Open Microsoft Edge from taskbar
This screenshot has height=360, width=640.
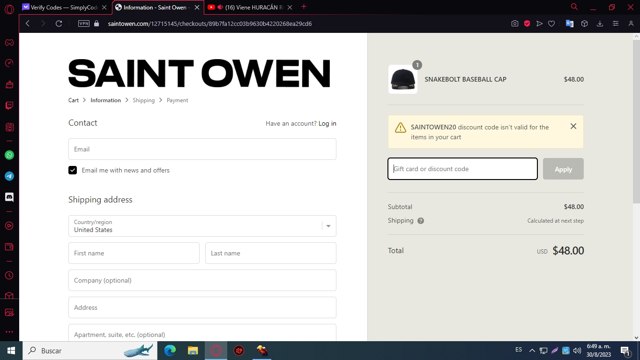[170, 351]
